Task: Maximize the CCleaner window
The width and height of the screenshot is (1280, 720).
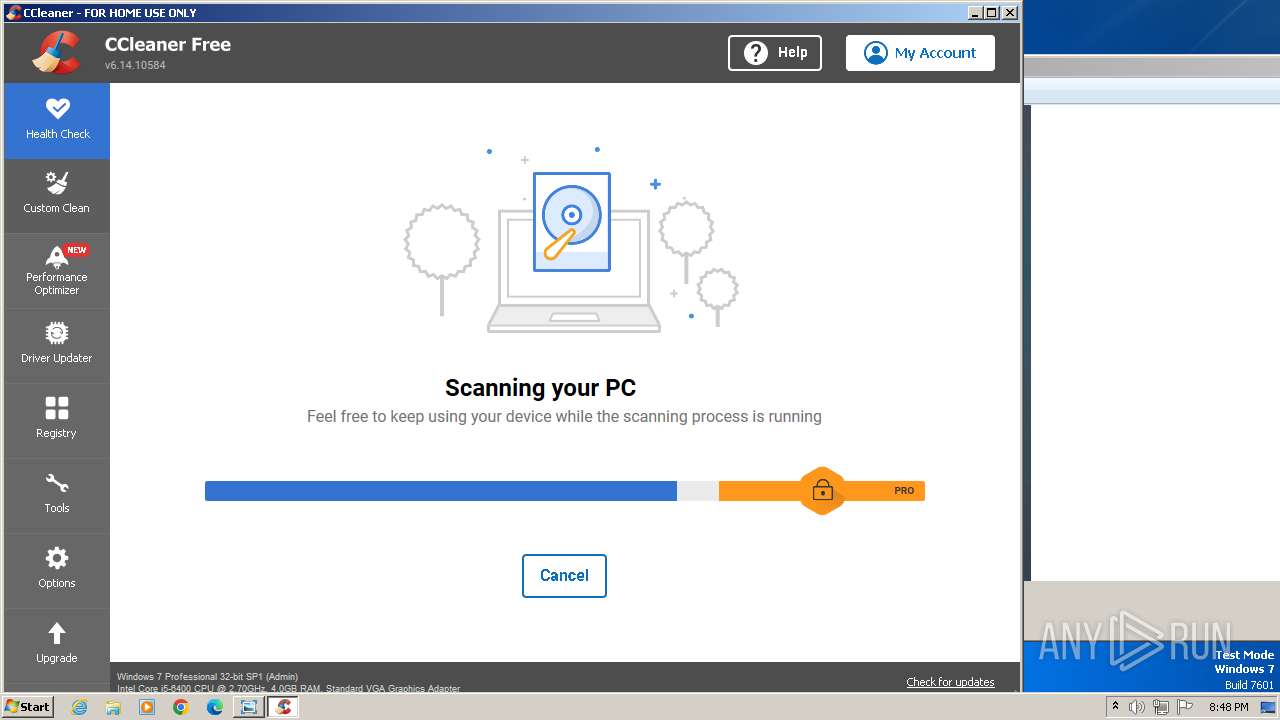Action: click(991, 13)
